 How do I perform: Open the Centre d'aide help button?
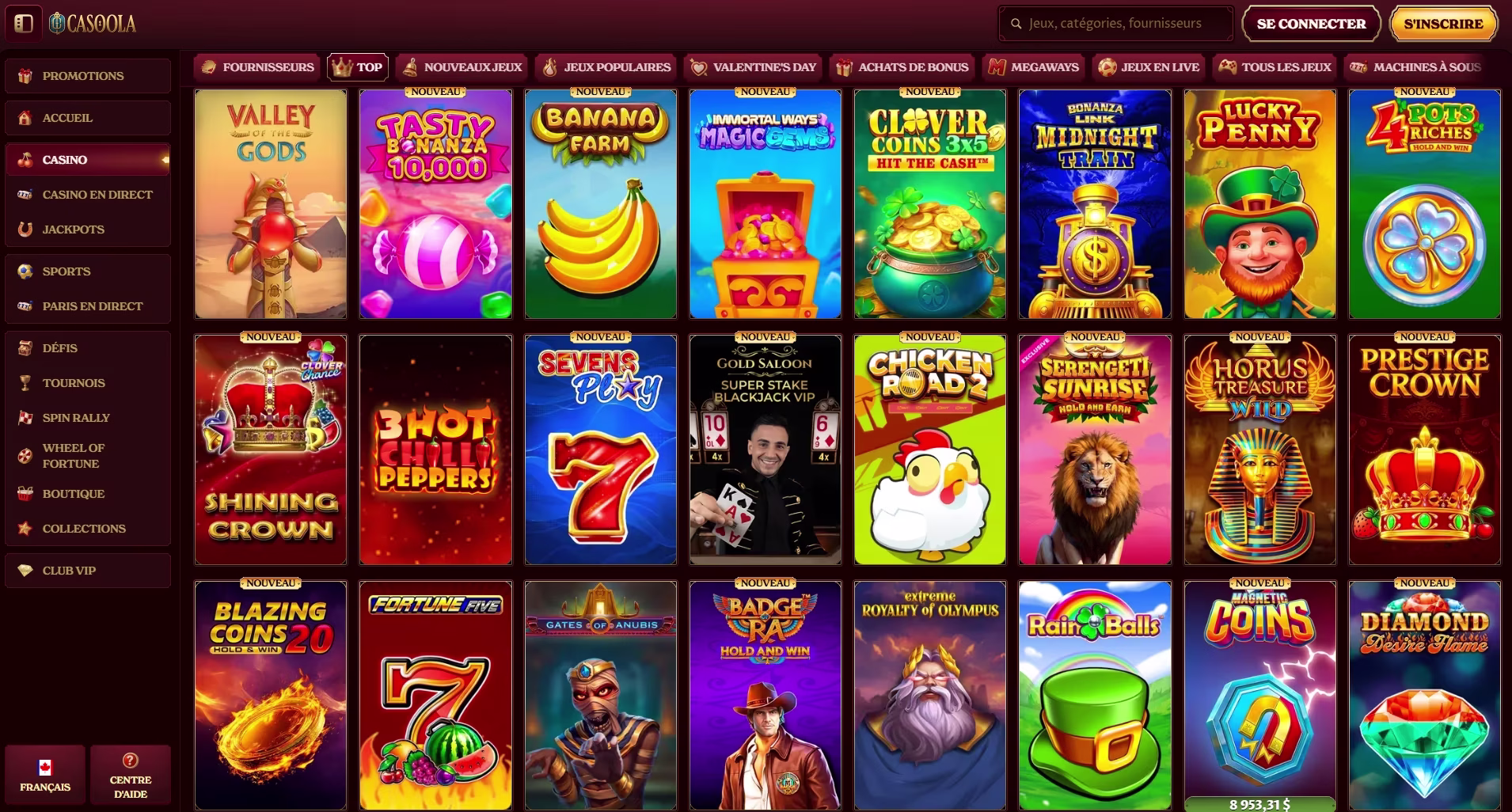[131, 776]
